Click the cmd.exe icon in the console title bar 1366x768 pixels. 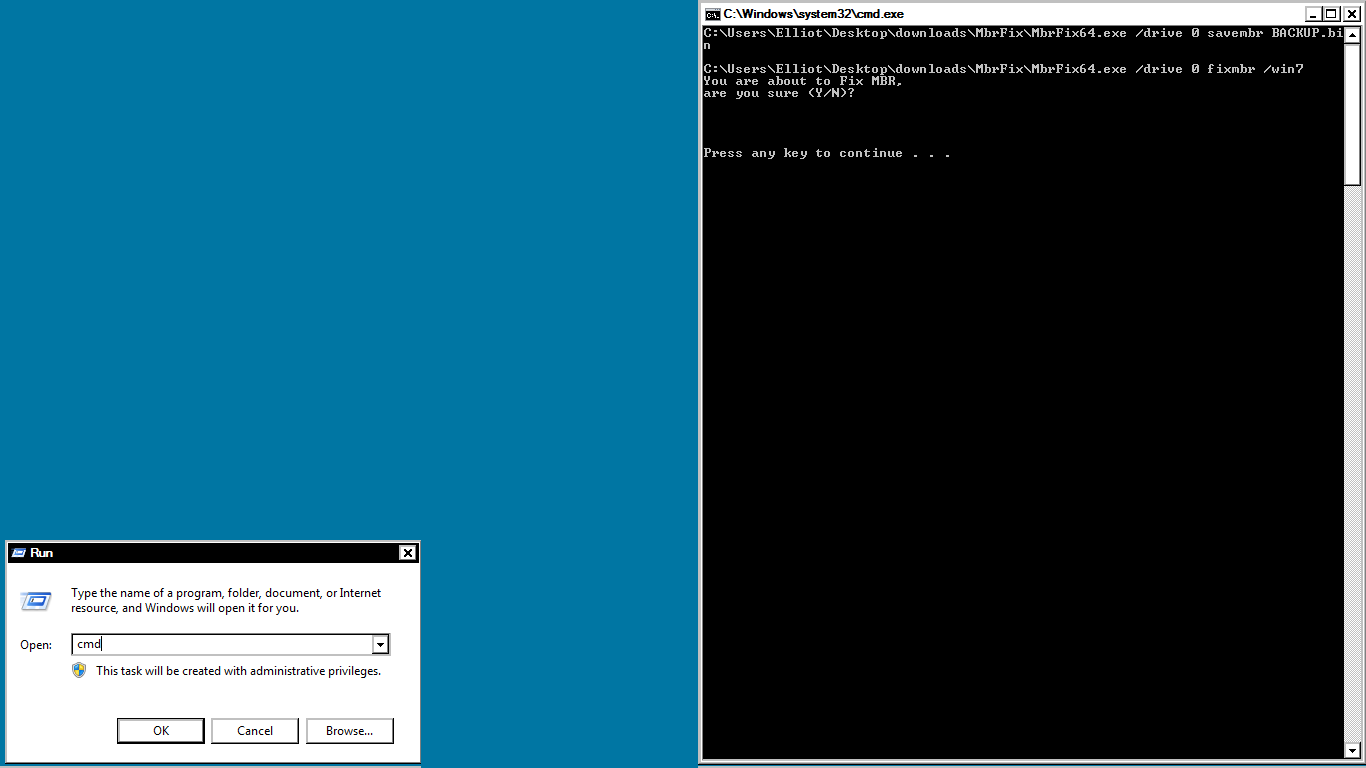(x=710, y=14)
